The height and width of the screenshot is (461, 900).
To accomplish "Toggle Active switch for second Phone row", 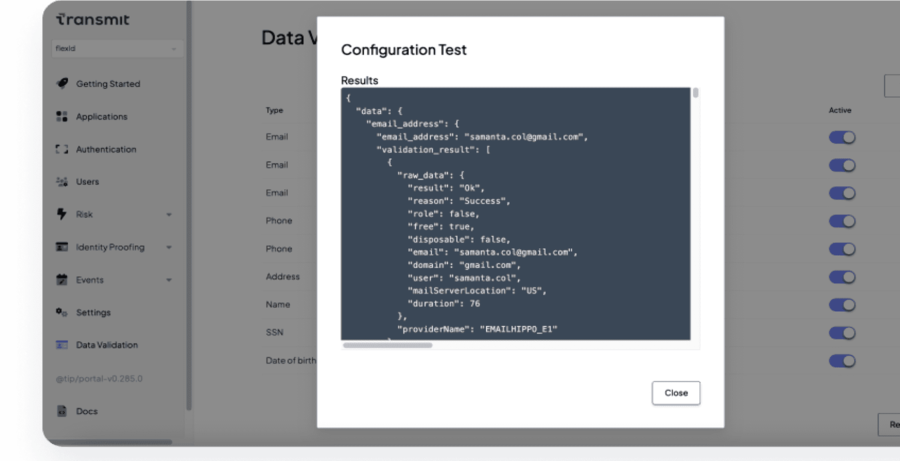I will [x=842, y=249].
